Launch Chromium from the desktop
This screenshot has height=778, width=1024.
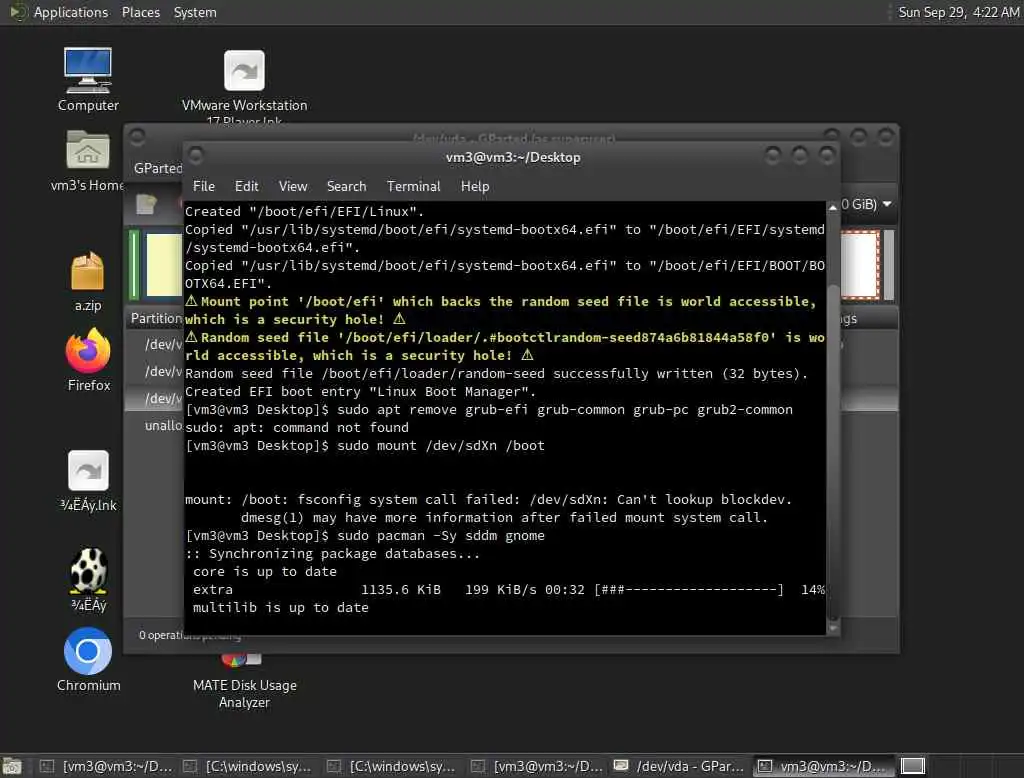88,660
